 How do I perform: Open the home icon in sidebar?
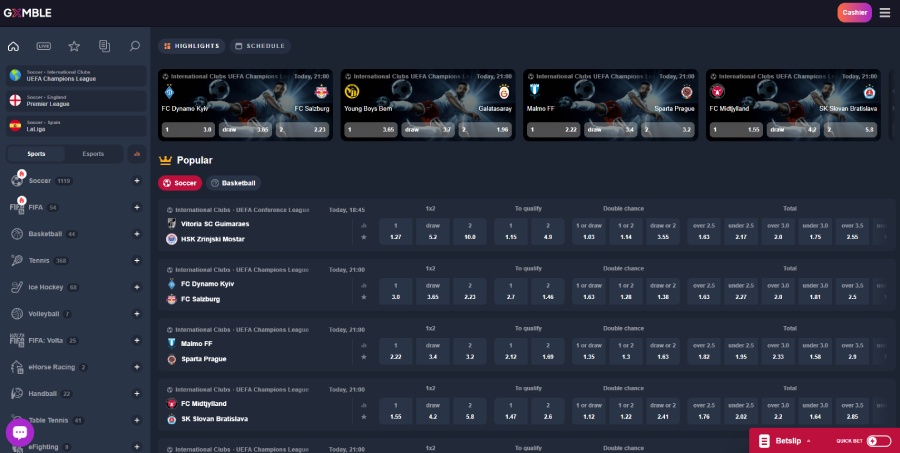coord(13,47)
